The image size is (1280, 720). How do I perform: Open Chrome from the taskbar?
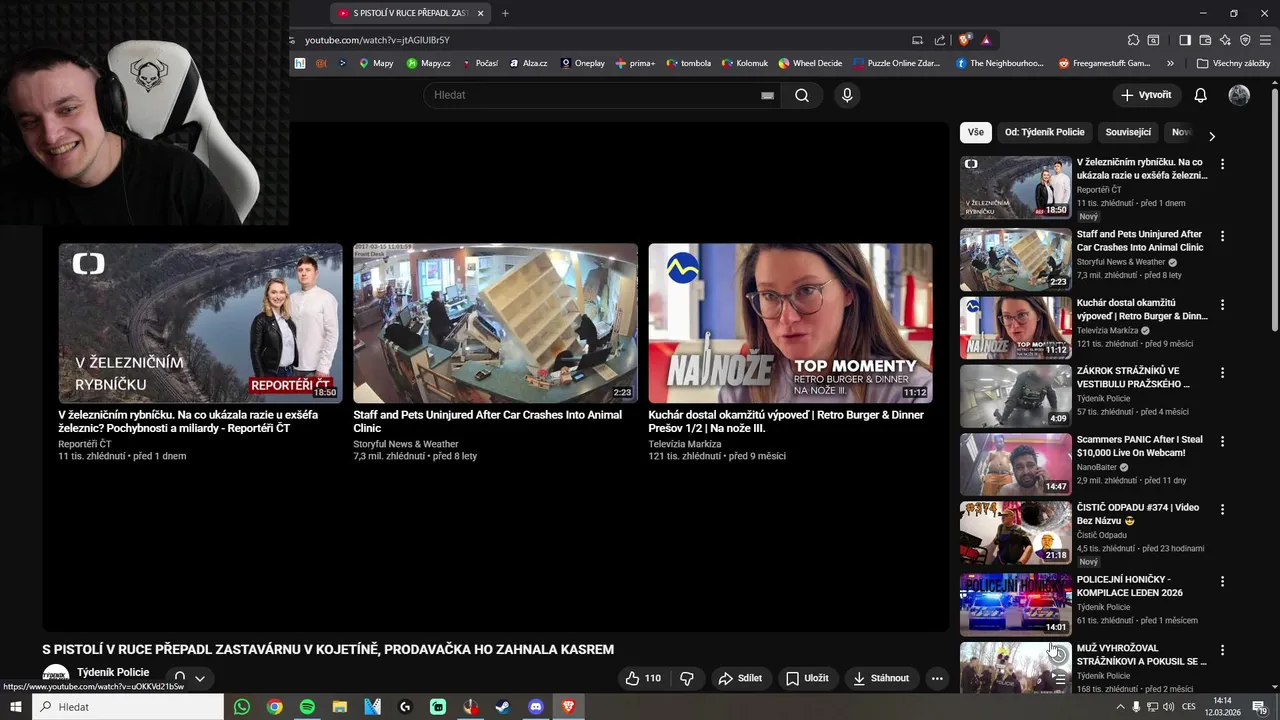coord(275,707)
